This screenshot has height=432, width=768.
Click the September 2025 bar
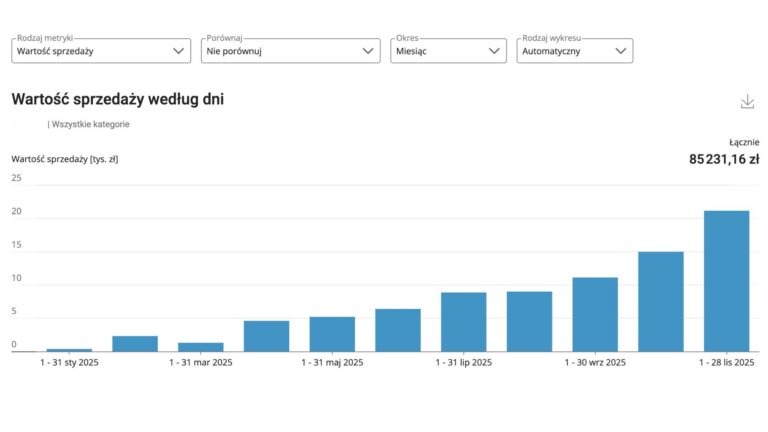tap(595, 314)
